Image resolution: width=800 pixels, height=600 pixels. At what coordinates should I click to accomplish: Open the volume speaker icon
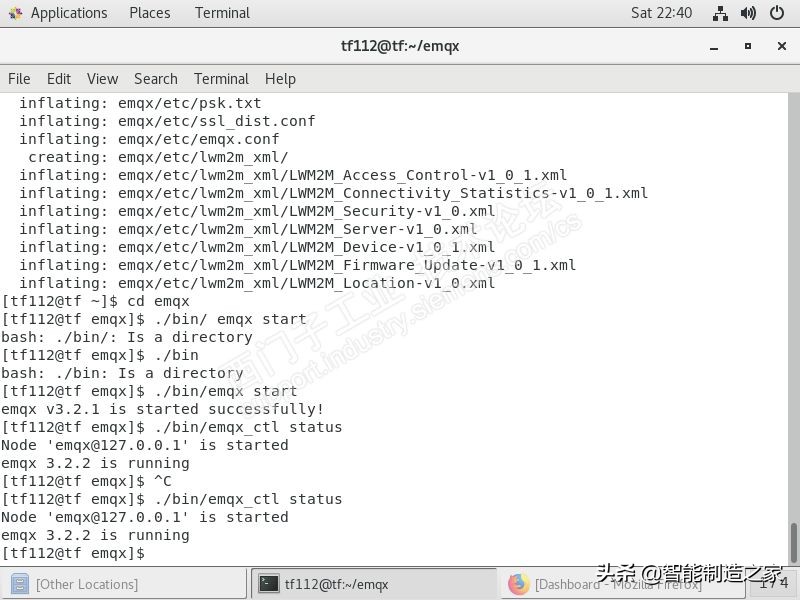748,13
